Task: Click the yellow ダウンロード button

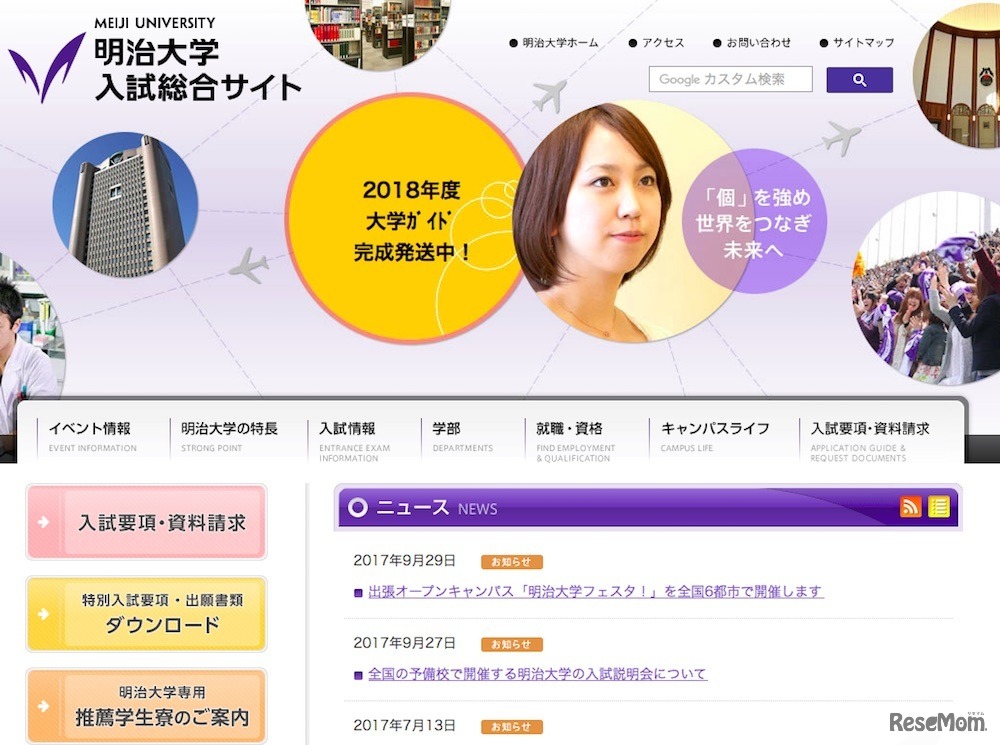Action: (x=147, y=614)
